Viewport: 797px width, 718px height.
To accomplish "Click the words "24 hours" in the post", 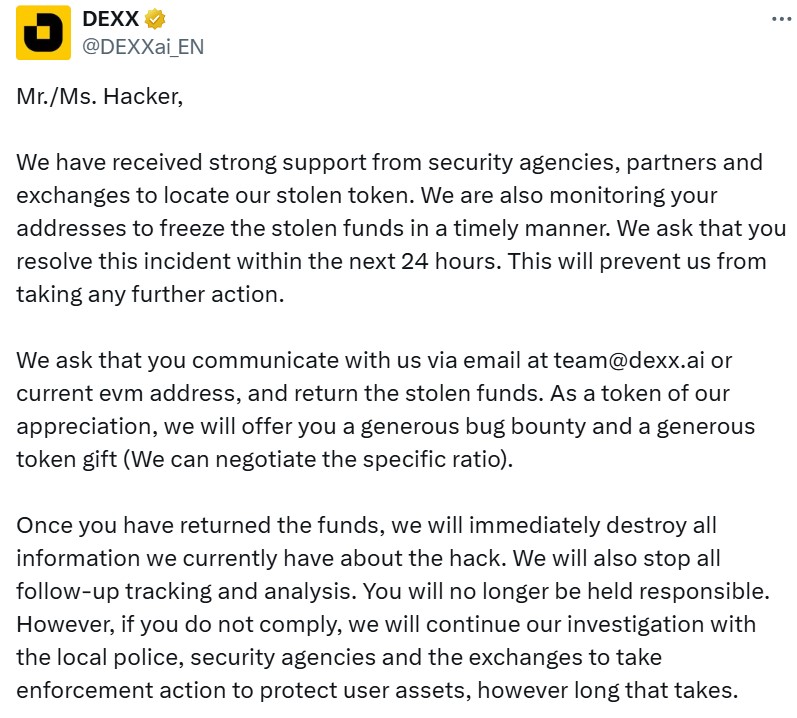I will click(449, 261).
